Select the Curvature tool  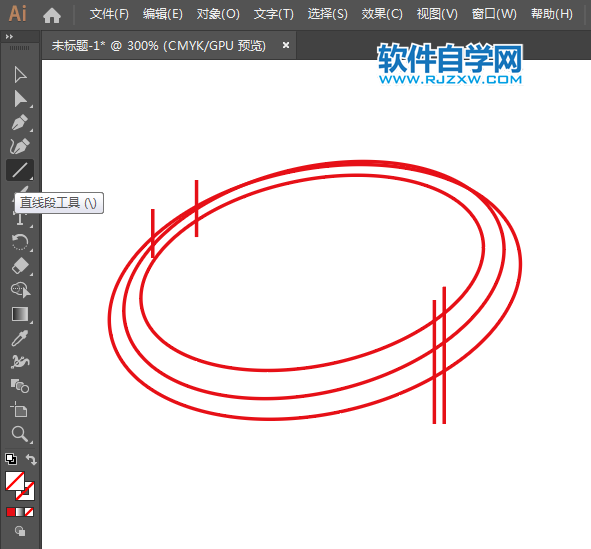tap(20, 146)
